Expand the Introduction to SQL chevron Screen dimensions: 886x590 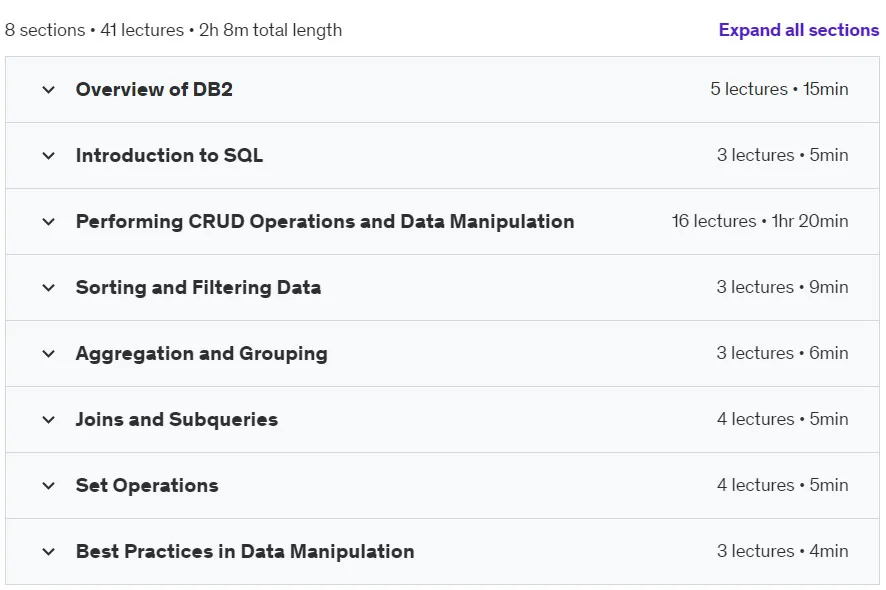pos(49,155)
